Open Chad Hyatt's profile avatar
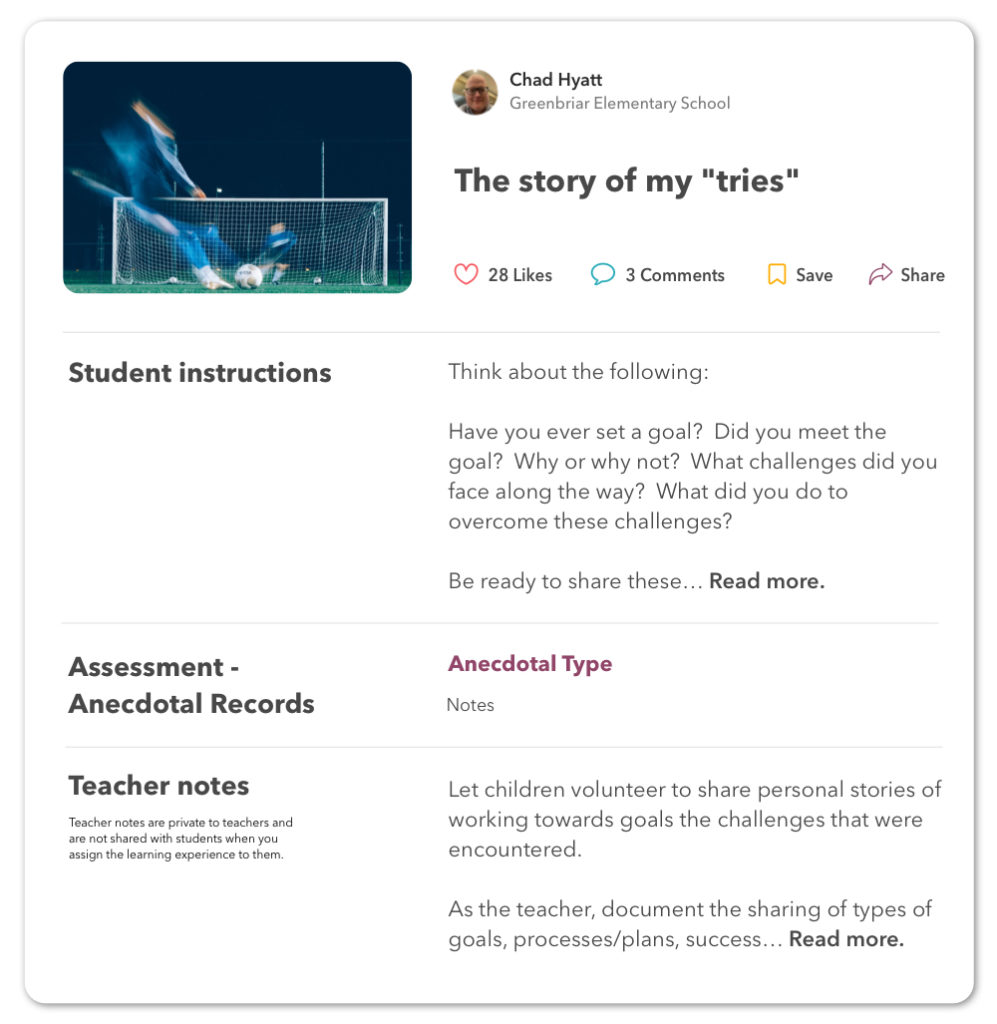The image size is (997, 1024). (474, 92)
